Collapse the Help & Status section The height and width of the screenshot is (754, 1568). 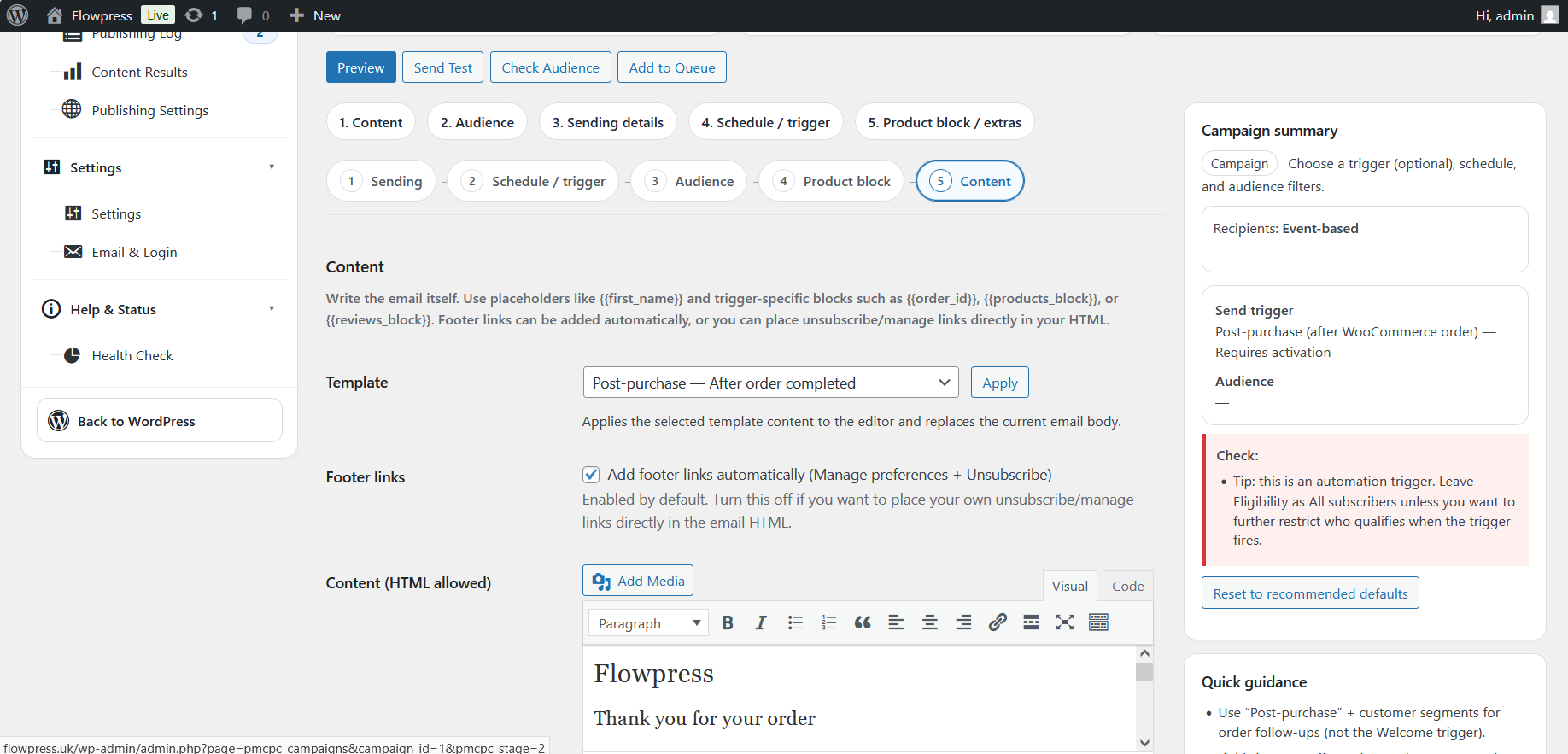point(272,309)
